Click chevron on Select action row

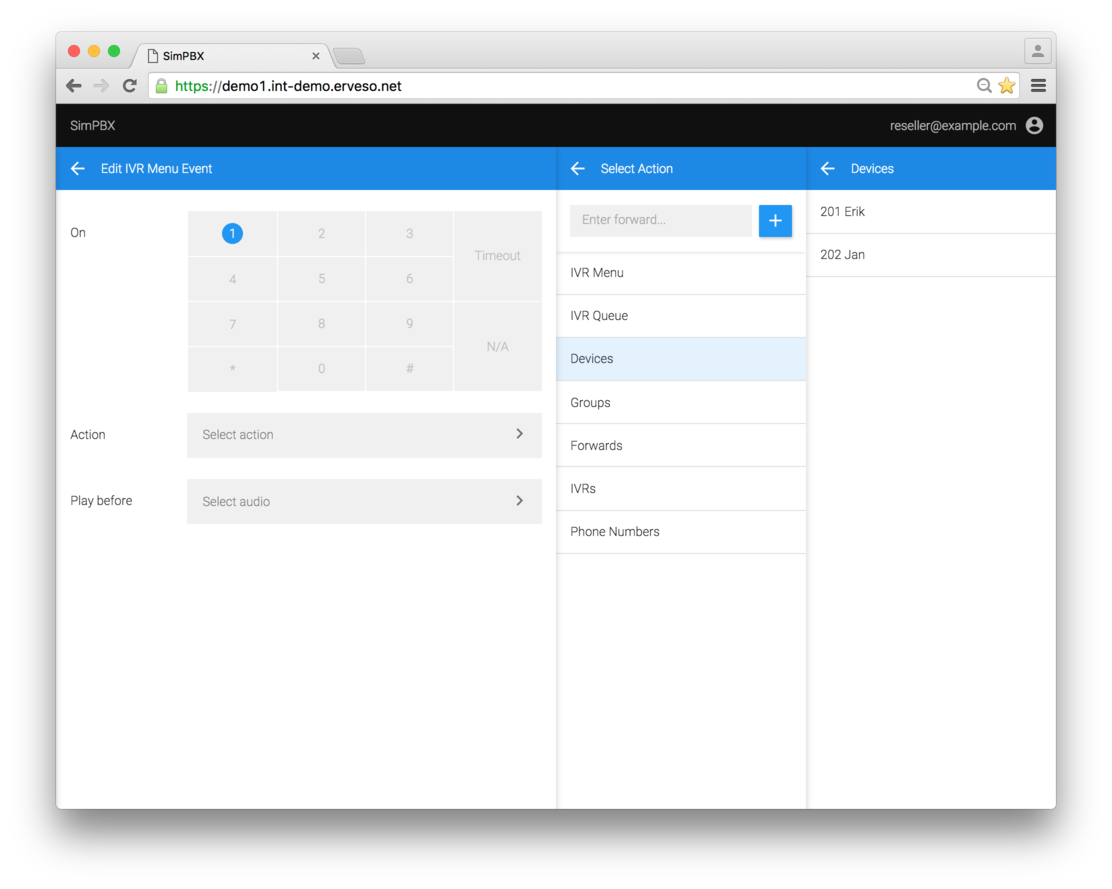[520, 434]
